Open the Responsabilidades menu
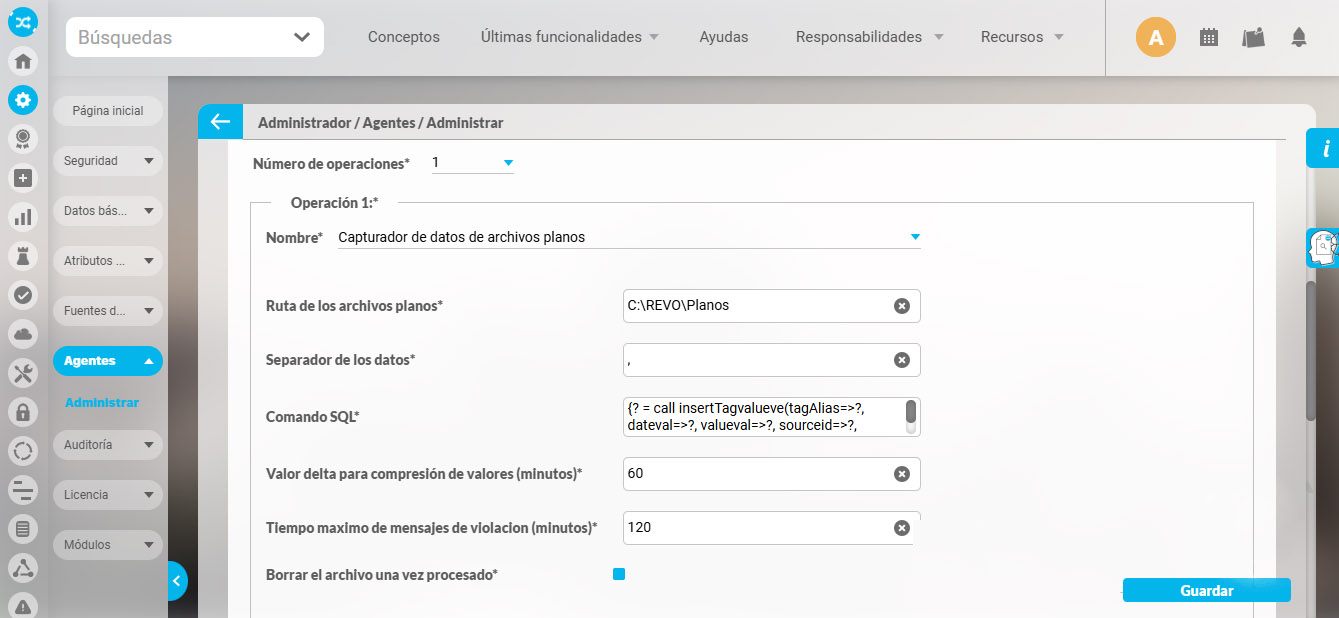 869,37
